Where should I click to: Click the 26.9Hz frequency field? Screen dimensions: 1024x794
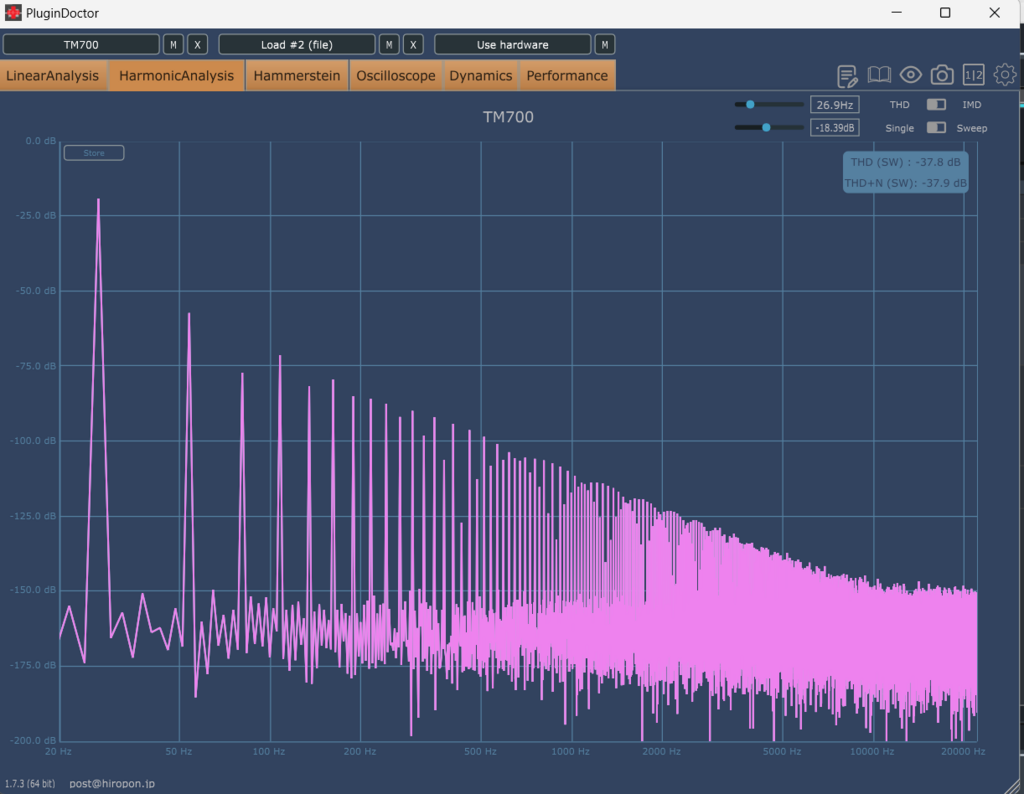[x=835, y=104]
